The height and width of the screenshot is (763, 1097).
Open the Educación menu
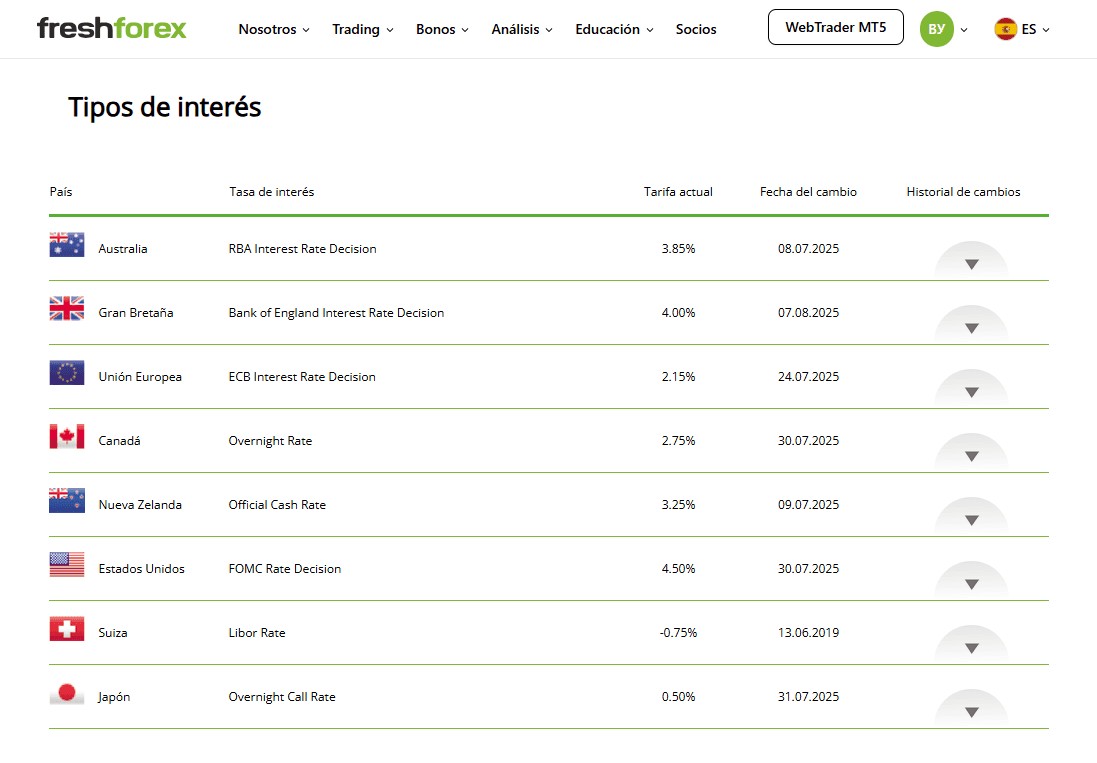click(614, 29)
